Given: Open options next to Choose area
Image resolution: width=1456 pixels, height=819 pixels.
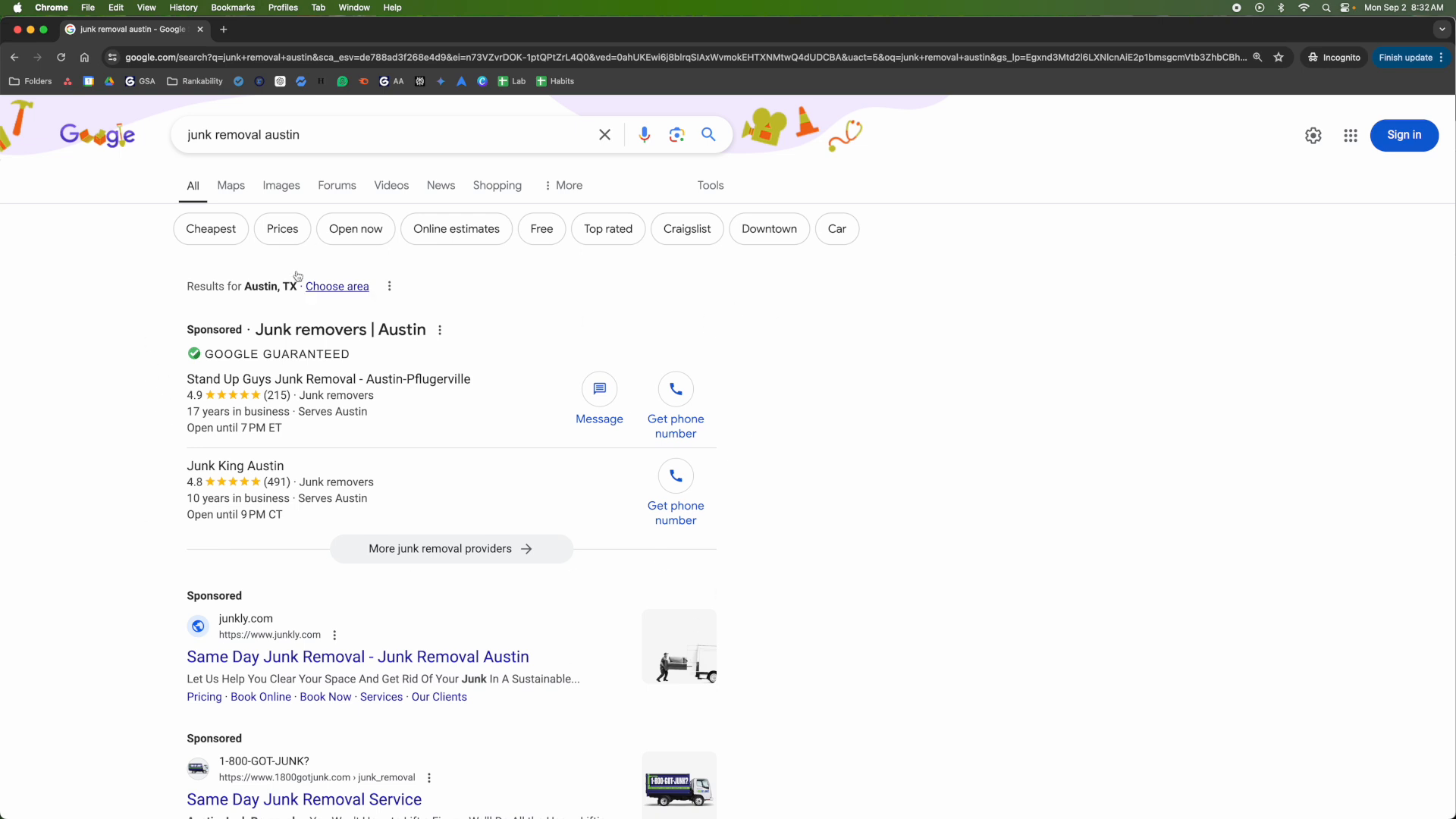Looking at the screenshot, I should (390, 286).
